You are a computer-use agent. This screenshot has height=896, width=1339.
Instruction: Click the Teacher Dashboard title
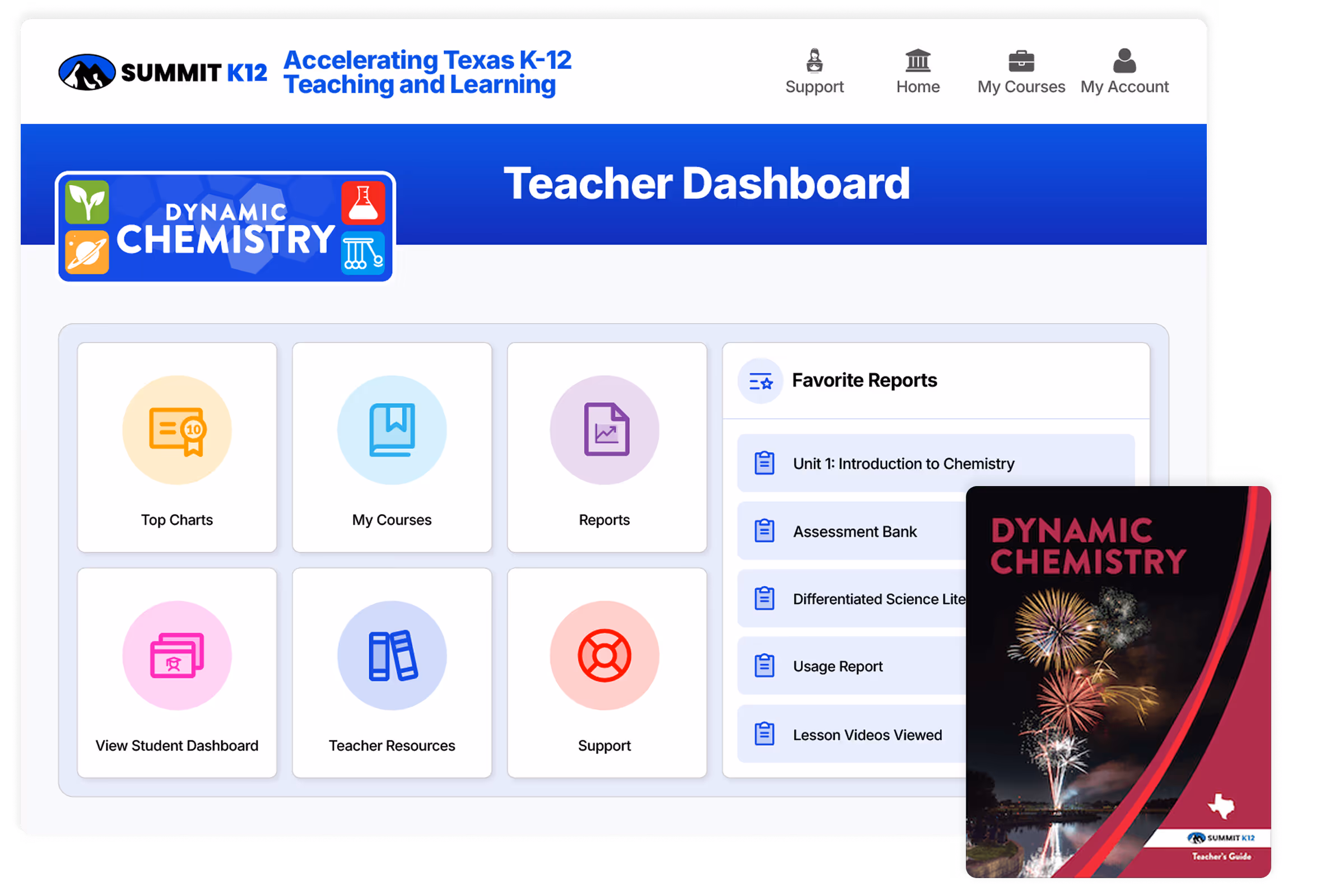point(706,184)
